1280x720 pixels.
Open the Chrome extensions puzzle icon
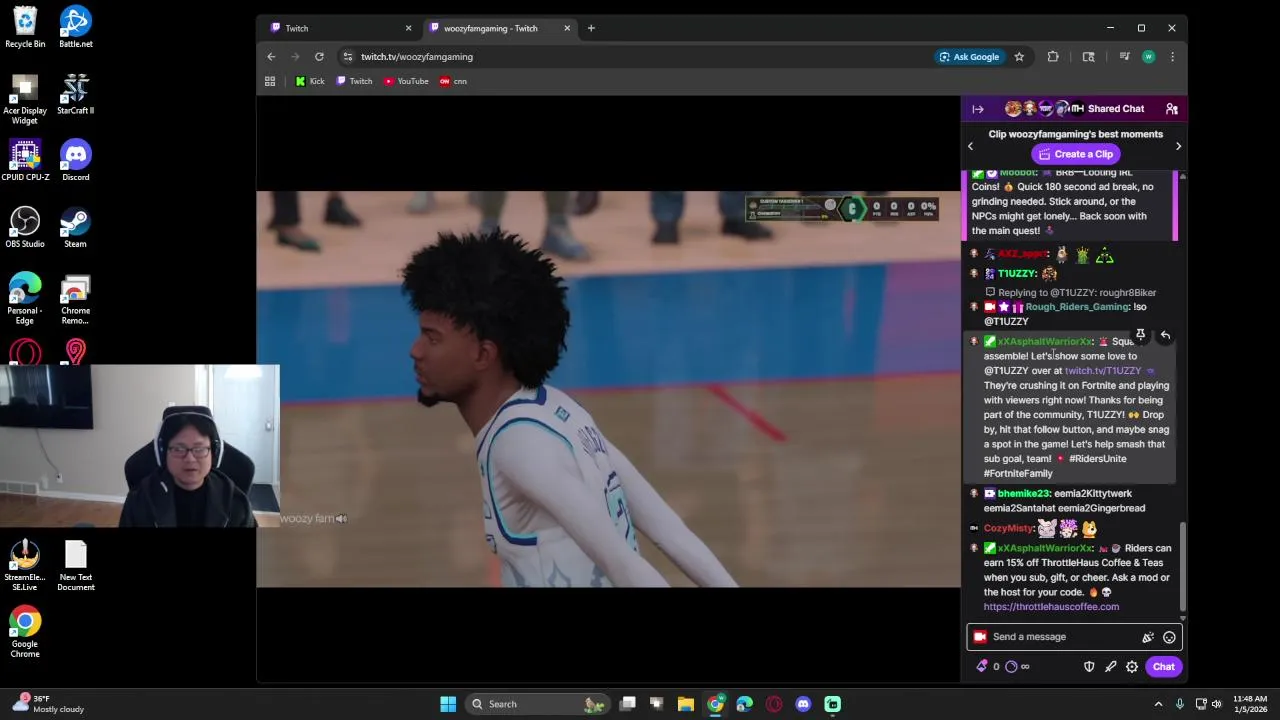pos(1053,57)
